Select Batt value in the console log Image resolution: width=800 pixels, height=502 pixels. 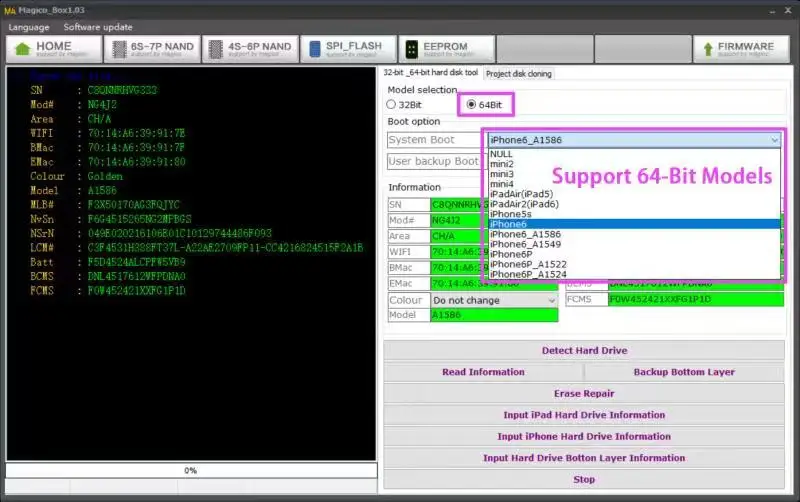136,262
